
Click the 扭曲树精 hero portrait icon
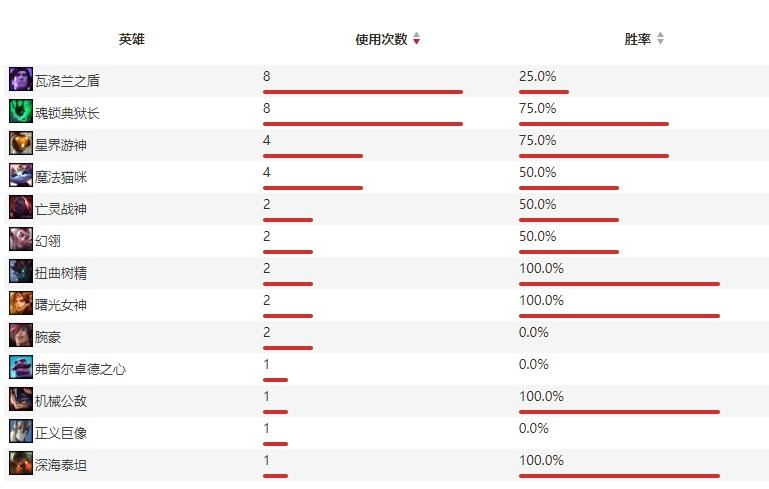coord(21,272)
